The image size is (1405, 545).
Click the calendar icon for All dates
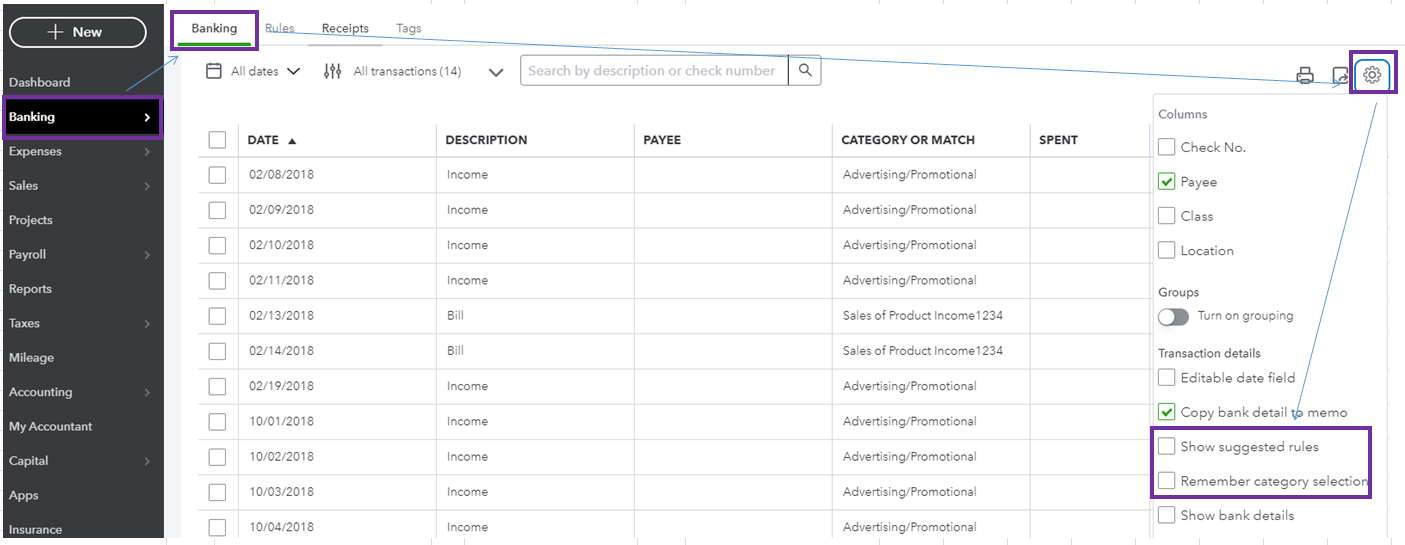(214, 71)
